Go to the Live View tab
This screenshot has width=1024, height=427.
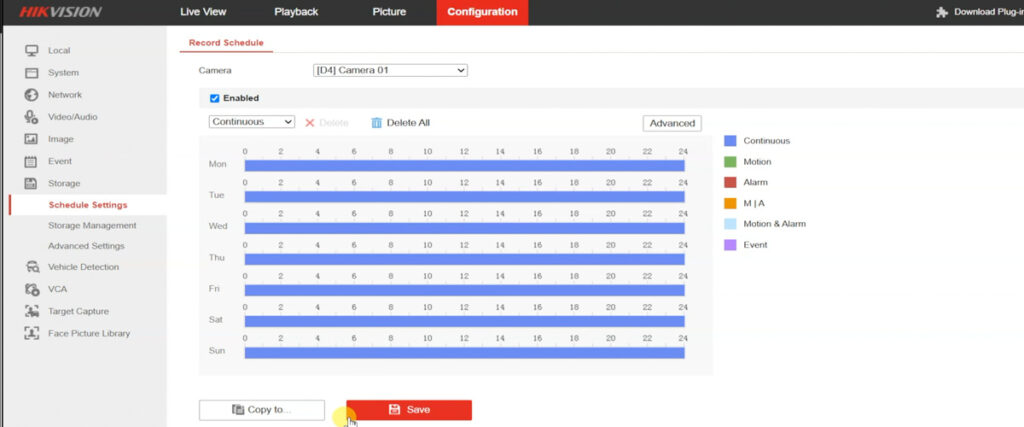tap(204, 12)
